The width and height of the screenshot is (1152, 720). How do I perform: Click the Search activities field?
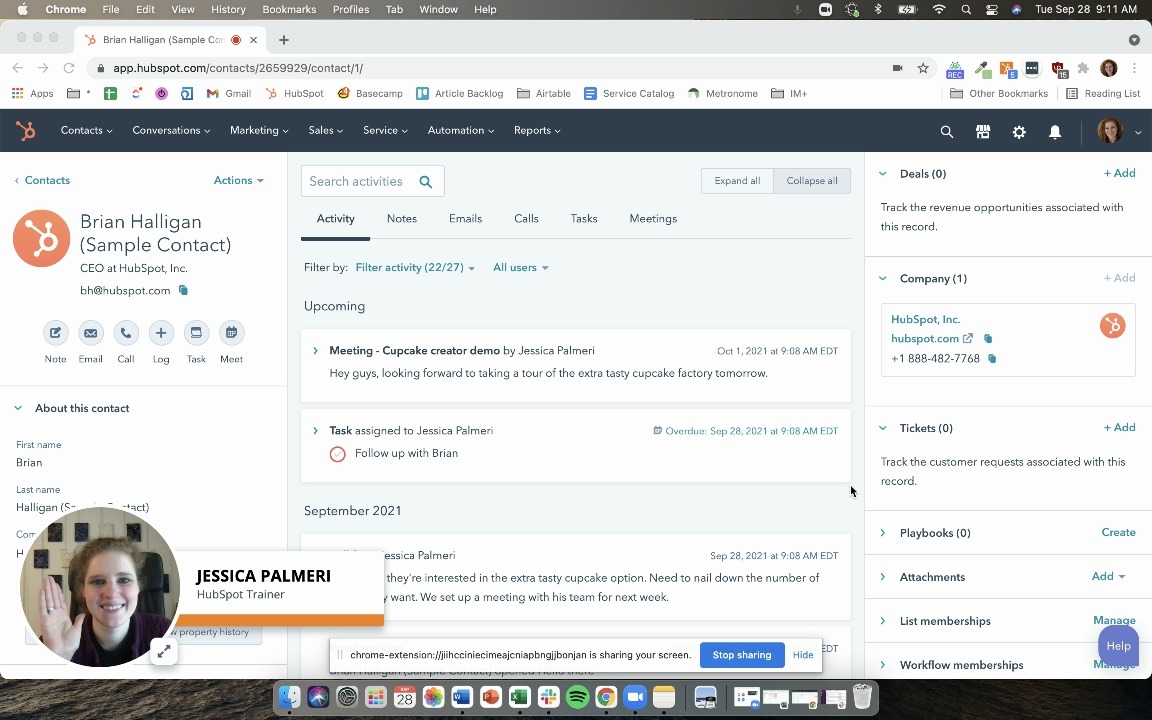(x=358, y=182)
